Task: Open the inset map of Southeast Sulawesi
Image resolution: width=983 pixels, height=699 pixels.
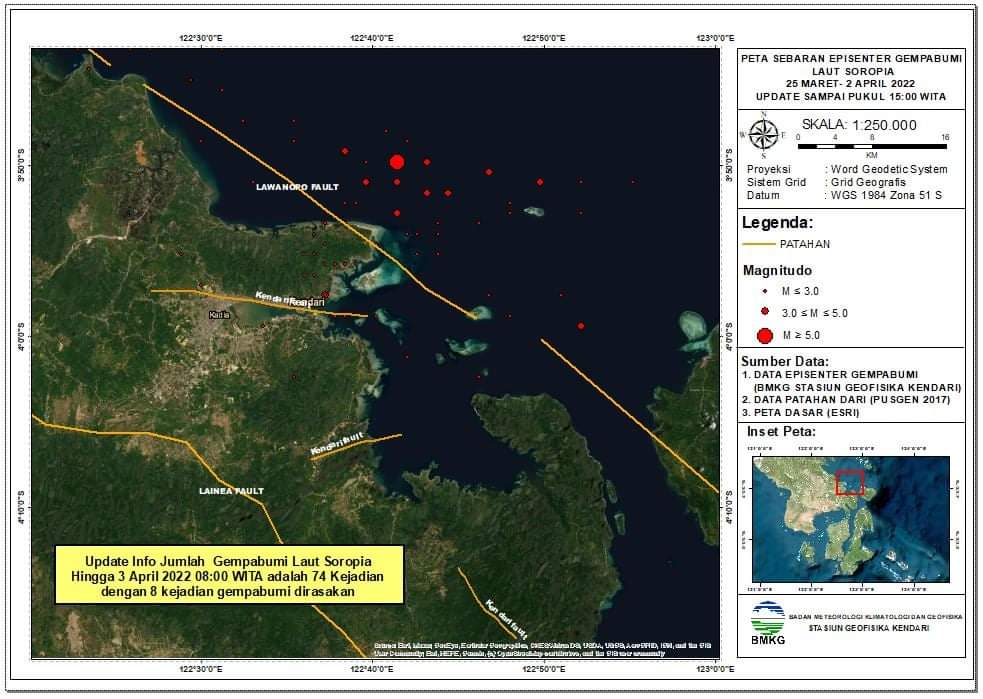Action: [850, 513]
